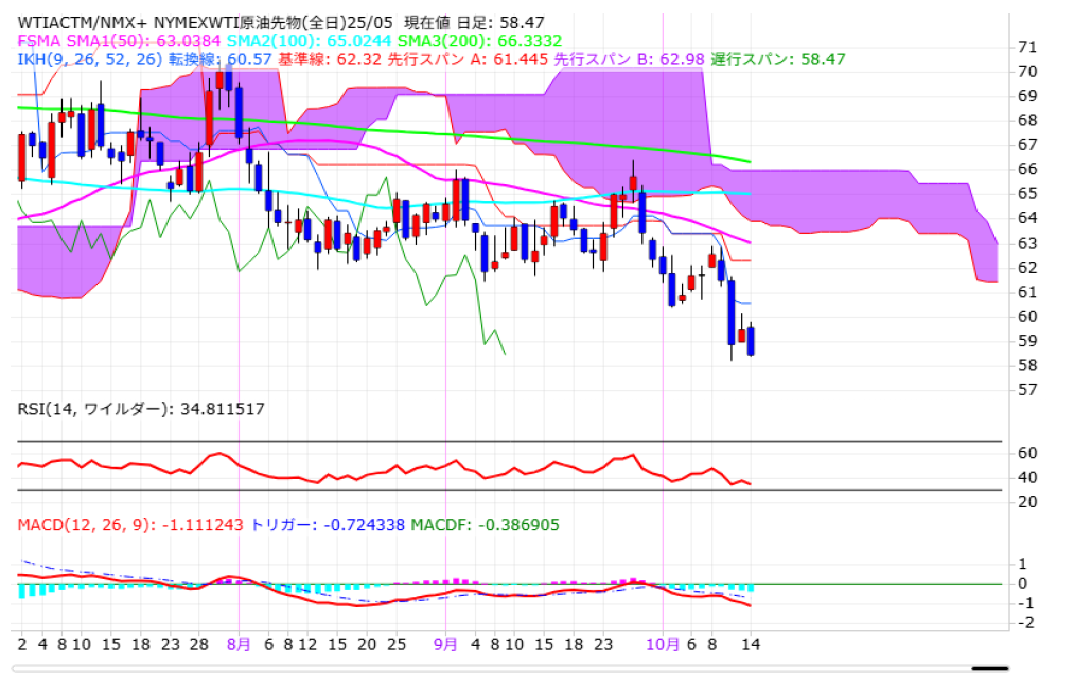Click the 70 price axis label
1076x699 pixels.
click(1026, 71)
